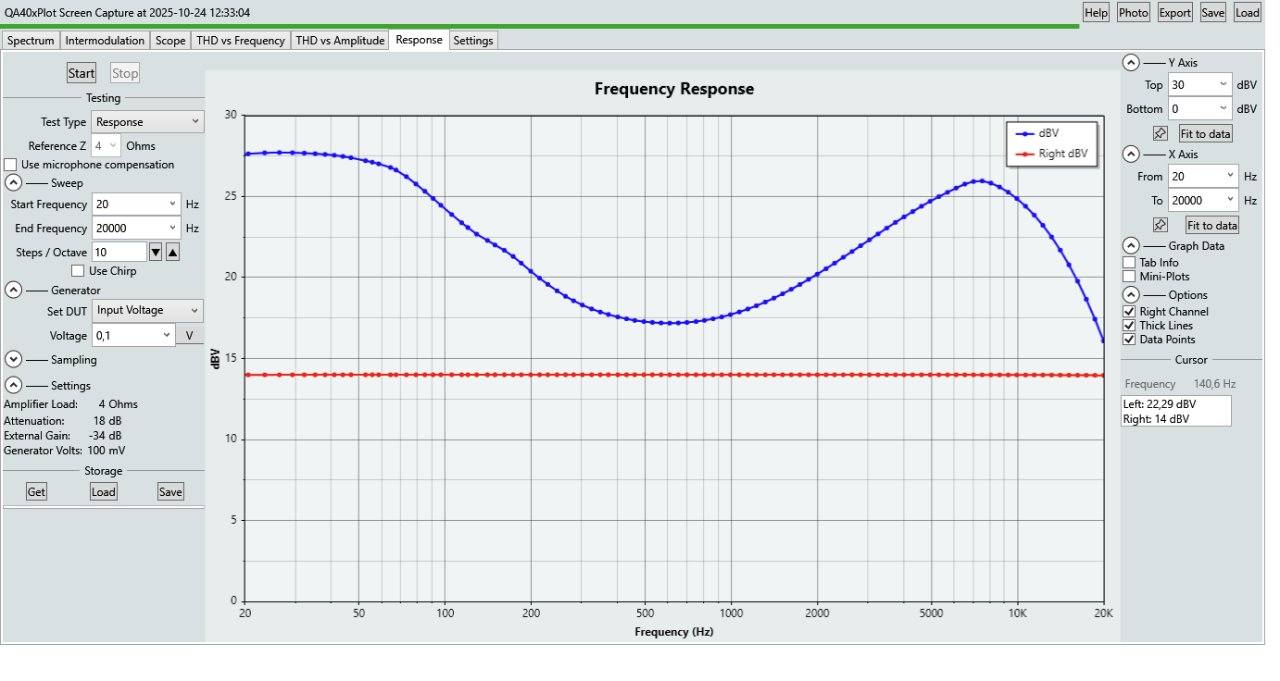Decrease Steps per Octave with down arrow
The width and height of the screenshot is (1280, 681).
[155, 252]
